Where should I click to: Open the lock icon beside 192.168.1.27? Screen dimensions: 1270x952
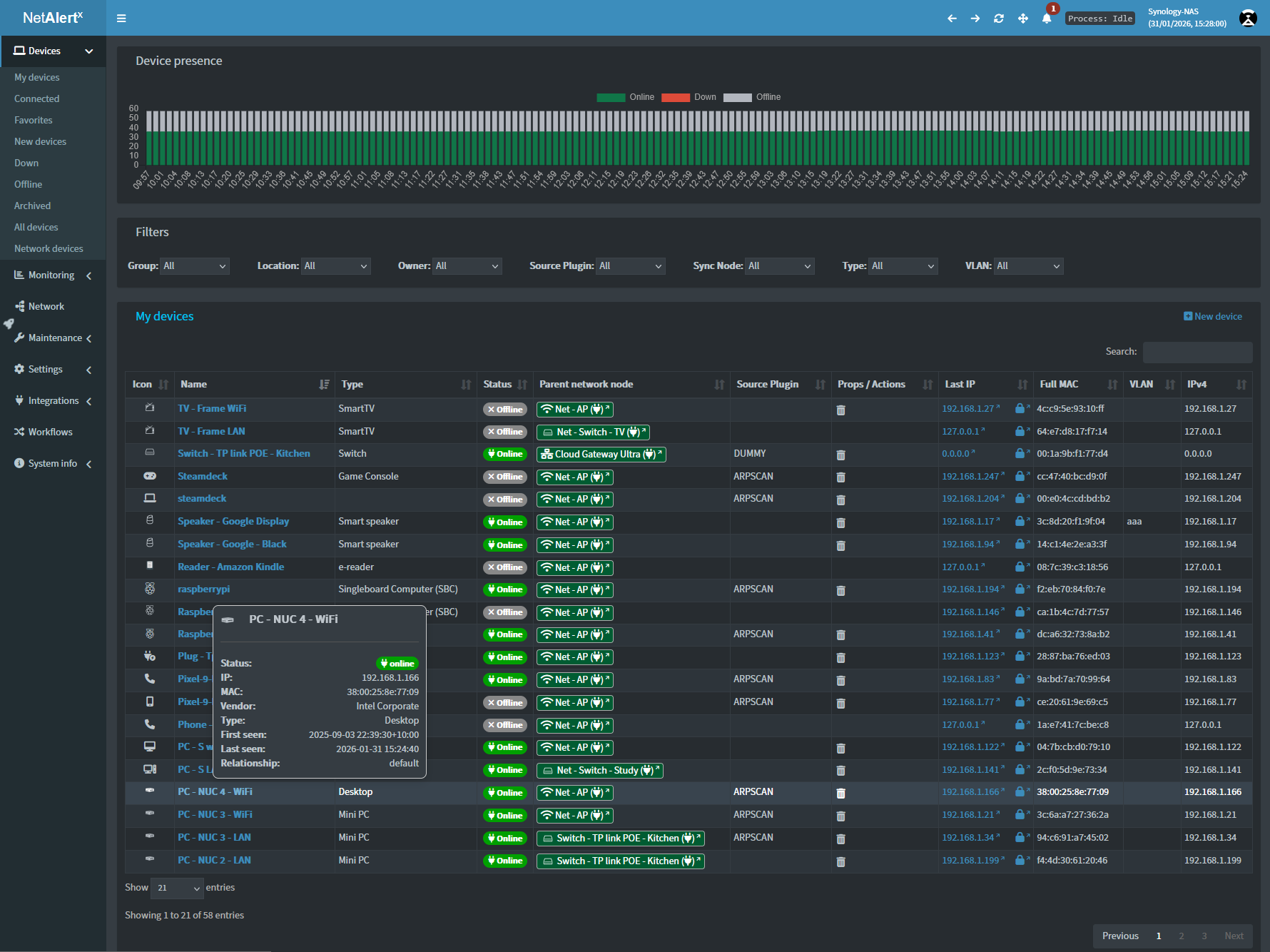(1020, 408)
